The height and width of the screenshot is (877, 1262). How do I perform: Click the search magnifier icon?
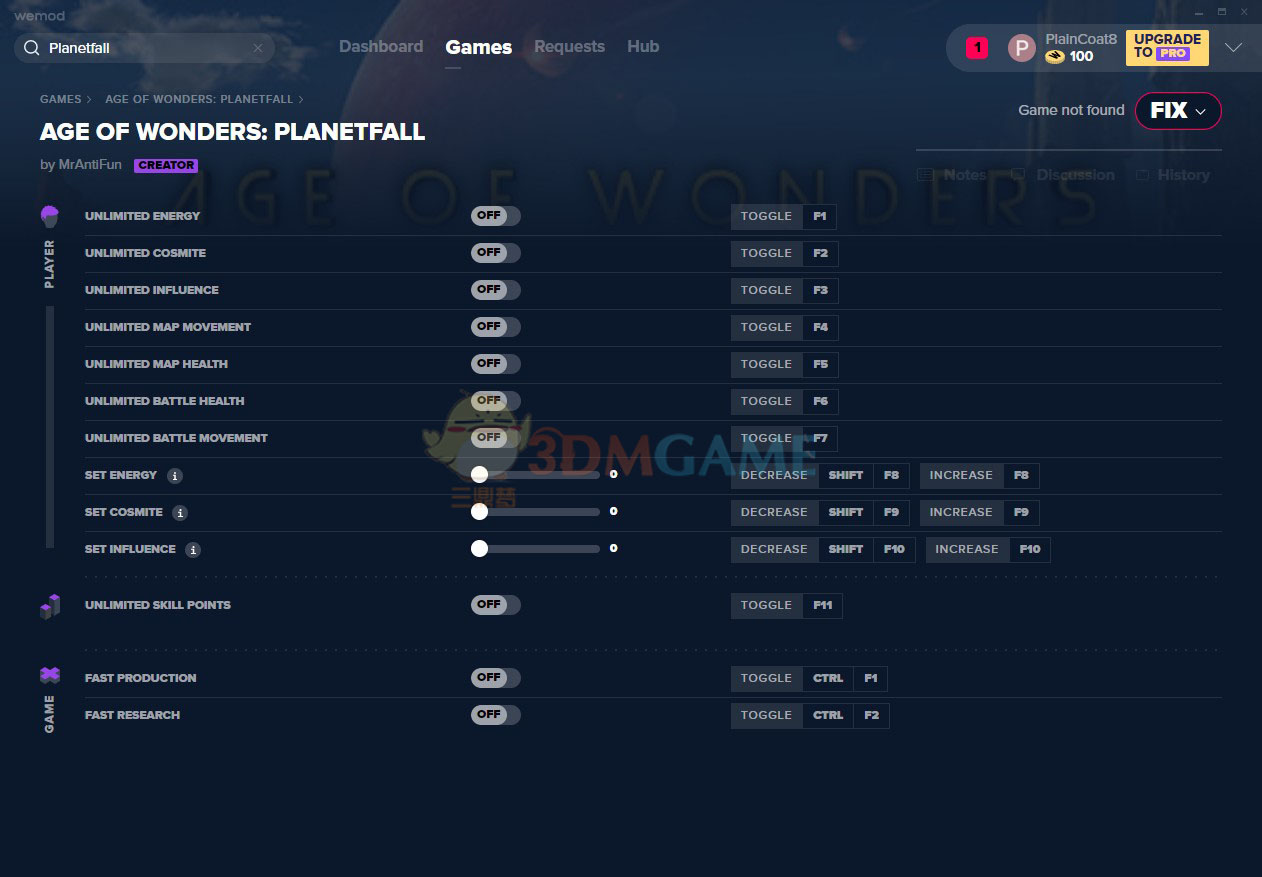(x=32, y=48)
